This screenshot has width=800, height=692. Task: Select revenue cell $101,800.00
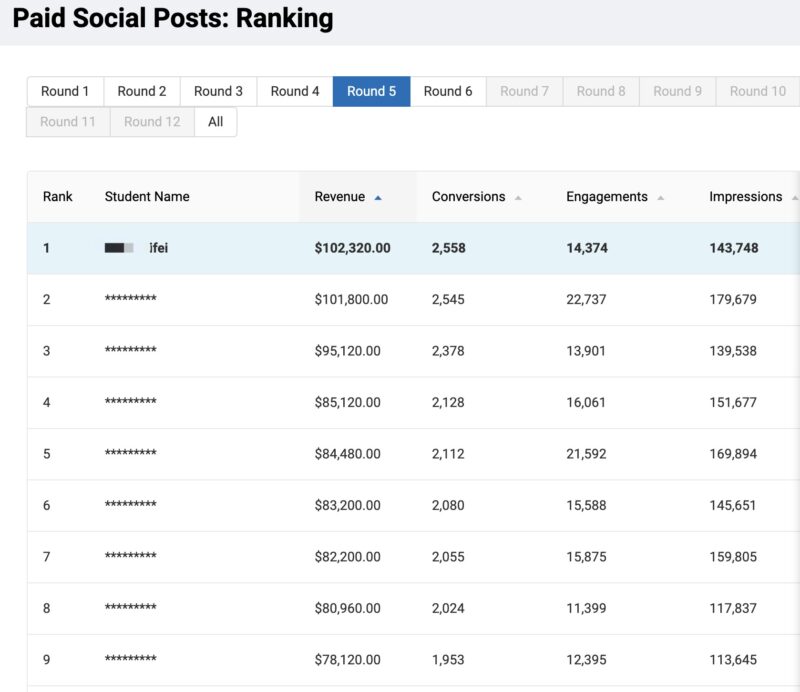351,300
